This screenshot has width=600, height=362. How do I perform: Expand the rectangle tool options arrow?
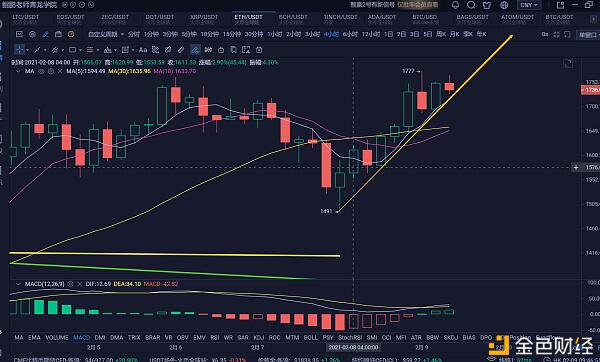(x=80, y=50)
